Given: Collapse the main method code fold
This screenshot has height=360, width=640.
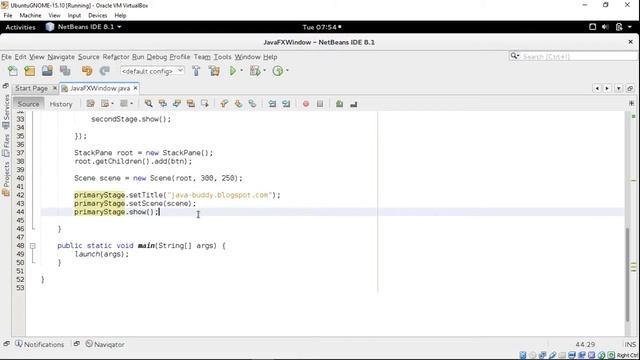Looking at the screenshot, I should [x=33, y=246].
